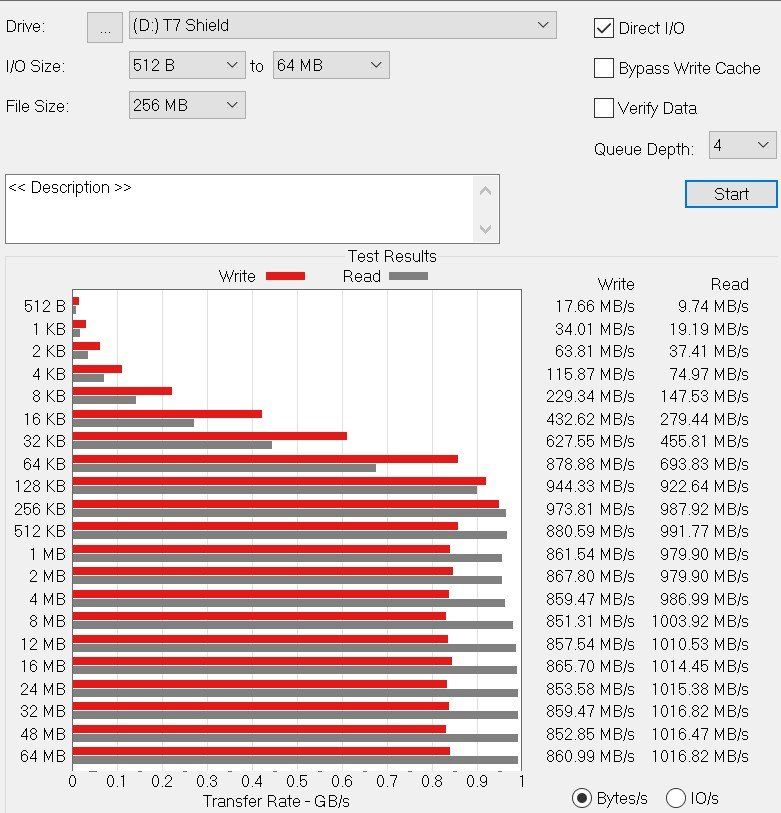Click the description scrollbar up arrow
The width and height of the screenshot is (781, 813).
point(486,191)
